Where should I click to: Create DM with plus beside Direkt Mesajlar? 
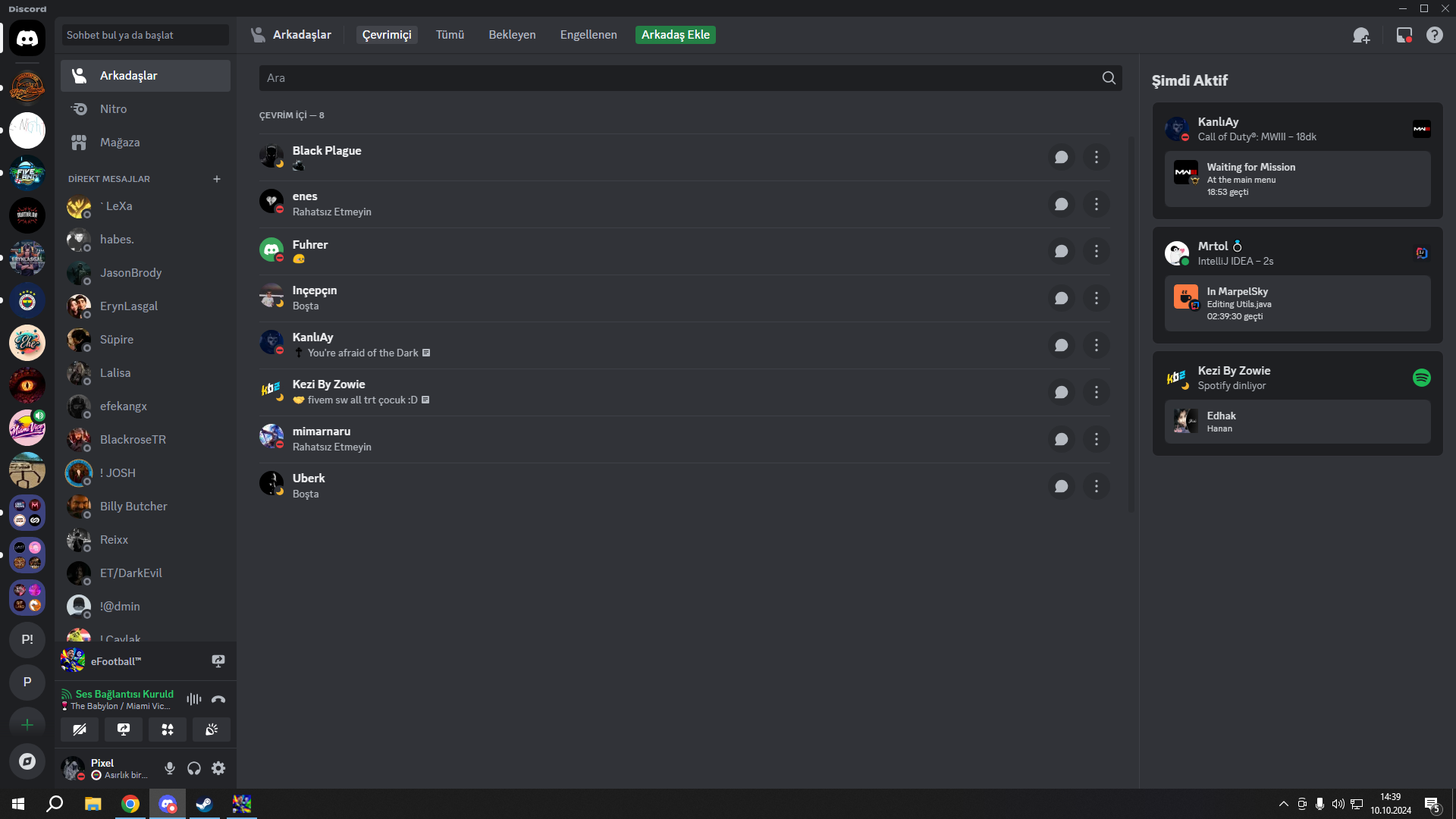[217, 180]
